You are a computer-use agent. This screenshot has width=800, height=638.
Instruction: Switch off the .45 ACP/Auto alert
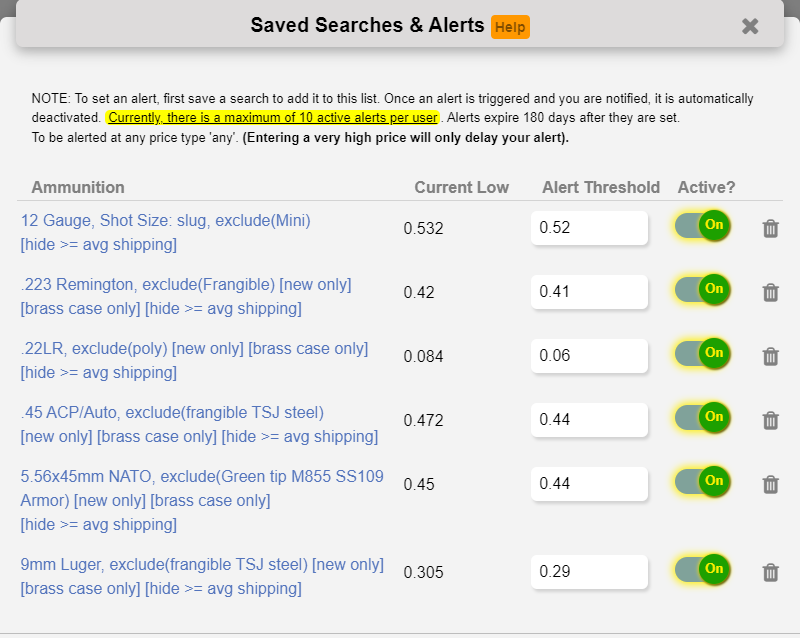[703, 417]
